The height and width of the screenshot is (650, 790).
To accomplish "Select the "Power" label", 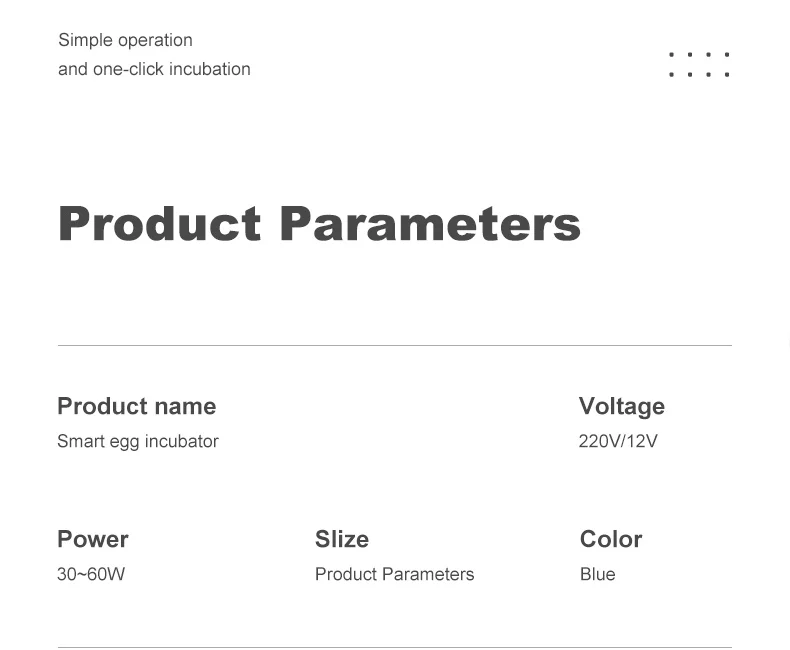I will pos(93,539).
